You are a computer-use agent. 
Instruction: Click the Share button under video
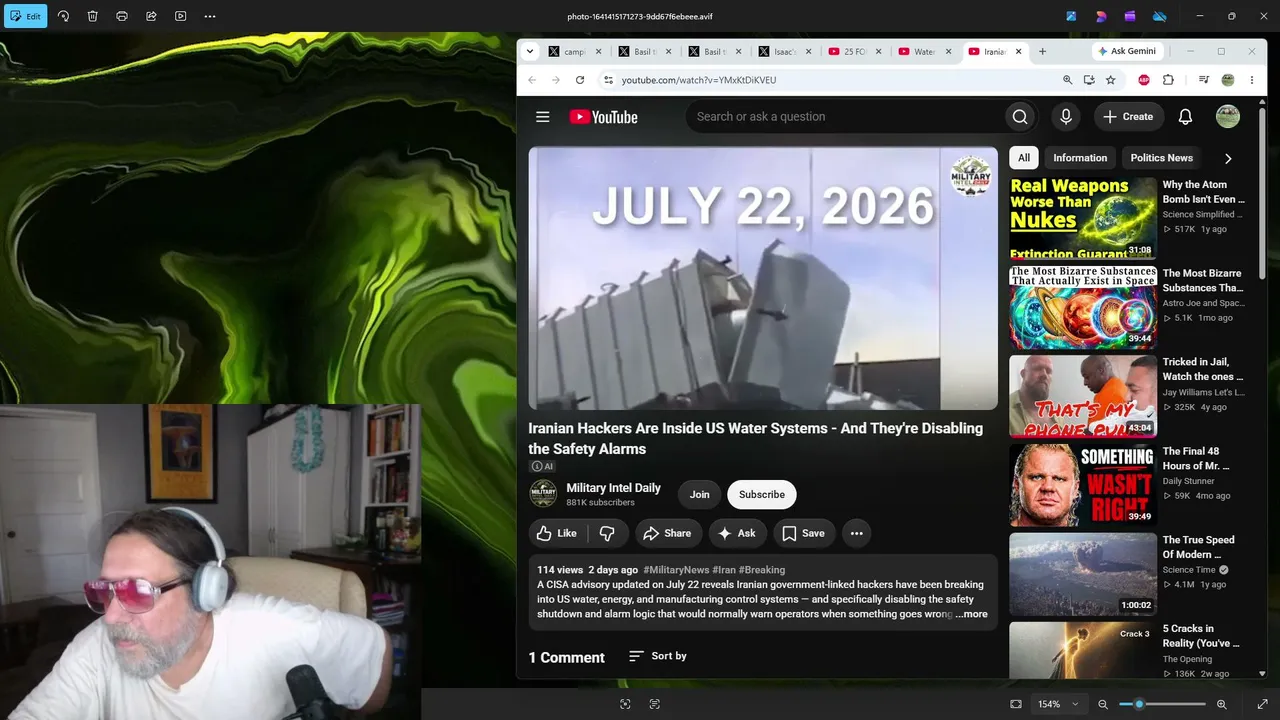[x=668, y=533]
